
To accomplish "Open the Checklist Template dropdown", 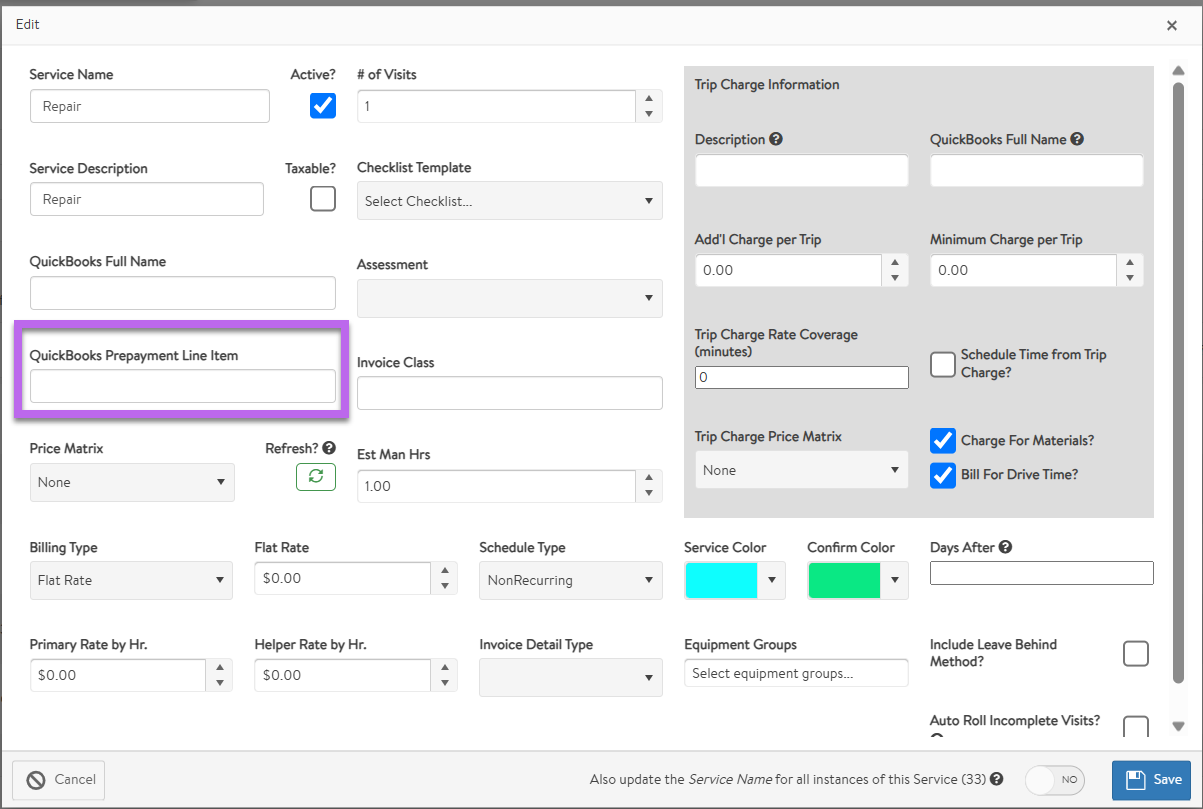I will [509, 201].
